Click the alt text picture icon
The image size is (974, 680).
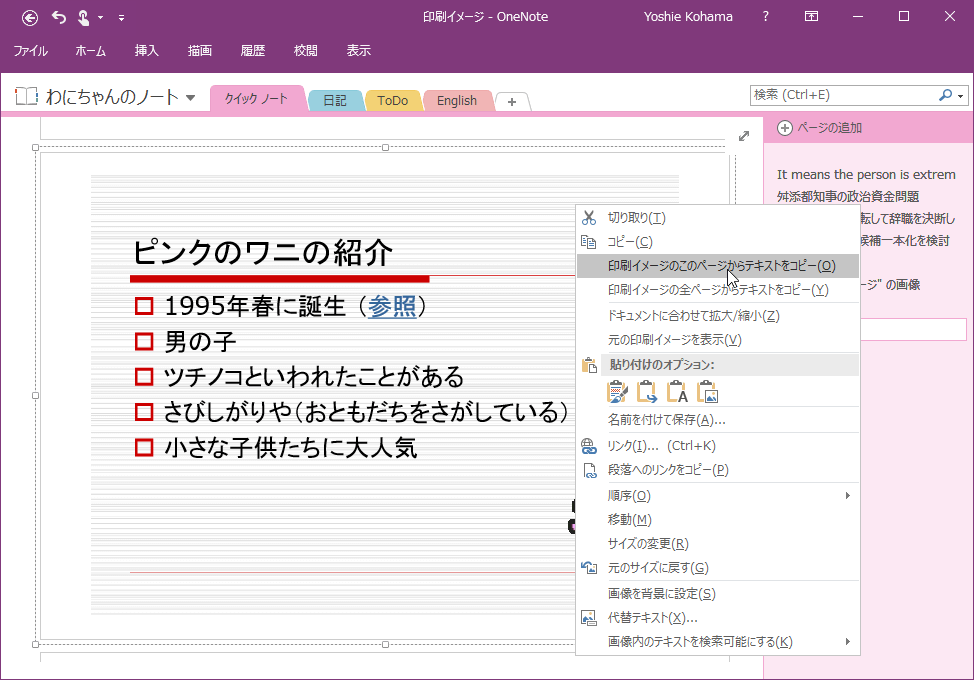coord(588,618)
